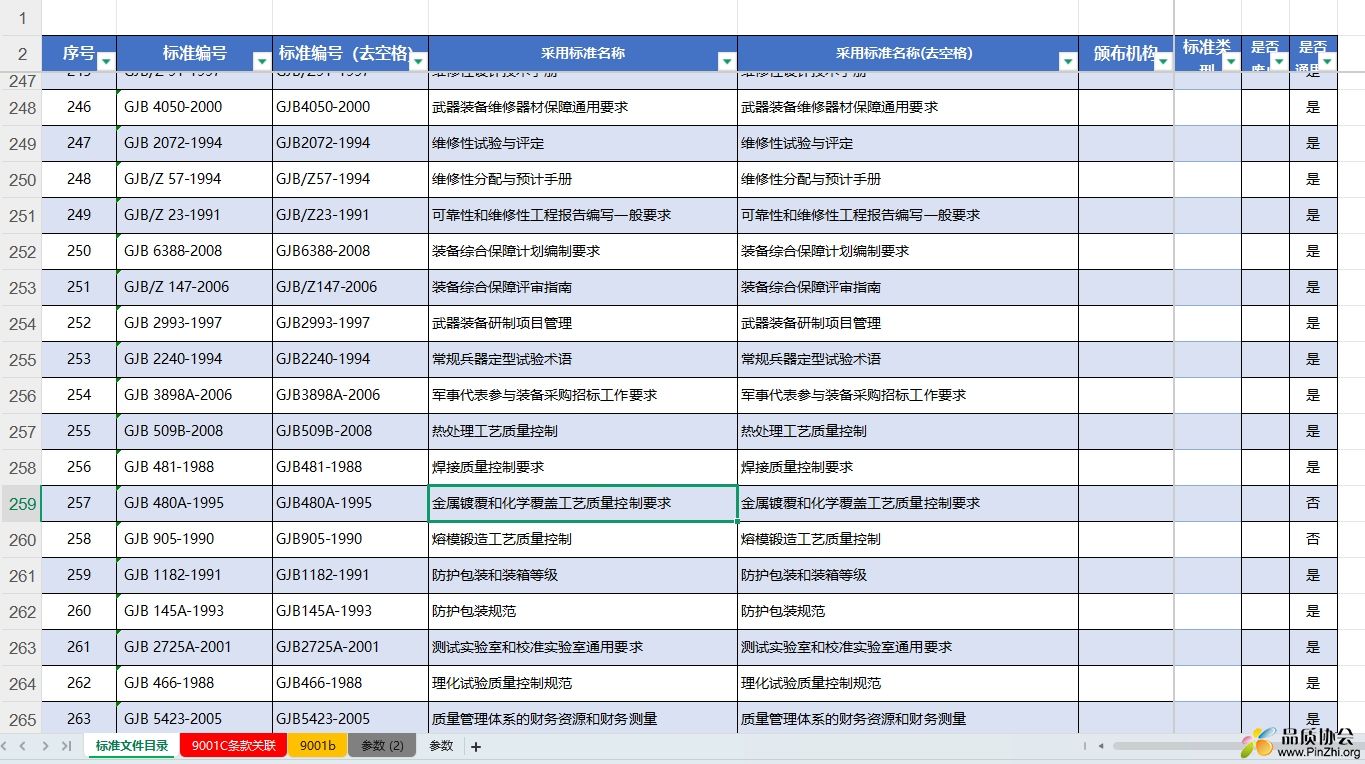Select cell GJB 6388-2008

click(194, 251)
